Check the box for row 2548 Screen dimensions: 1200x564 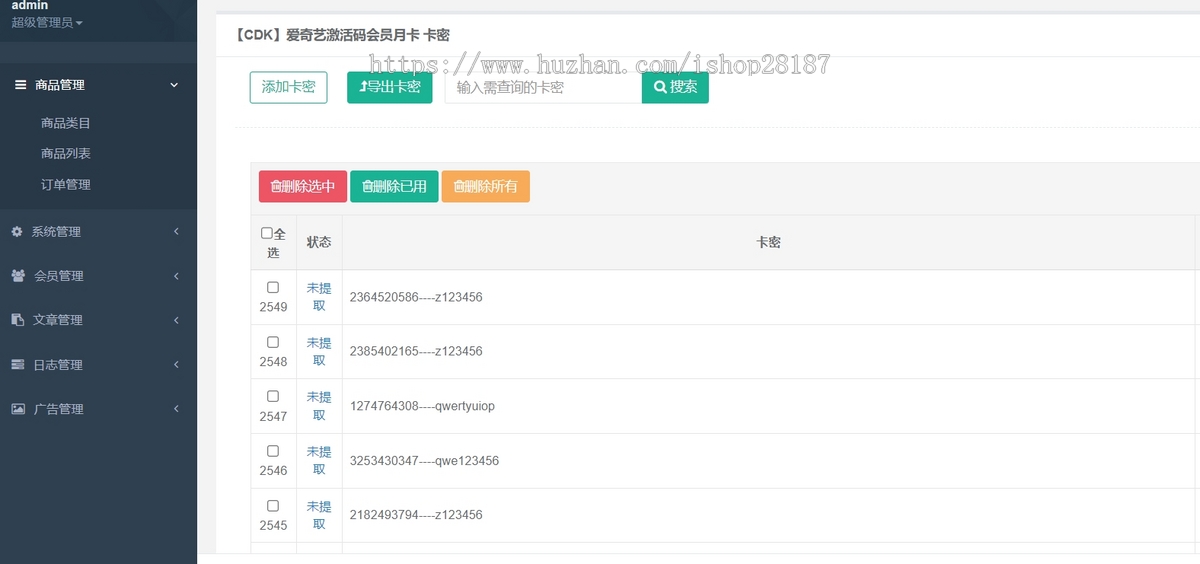click(x=273, y=342)
